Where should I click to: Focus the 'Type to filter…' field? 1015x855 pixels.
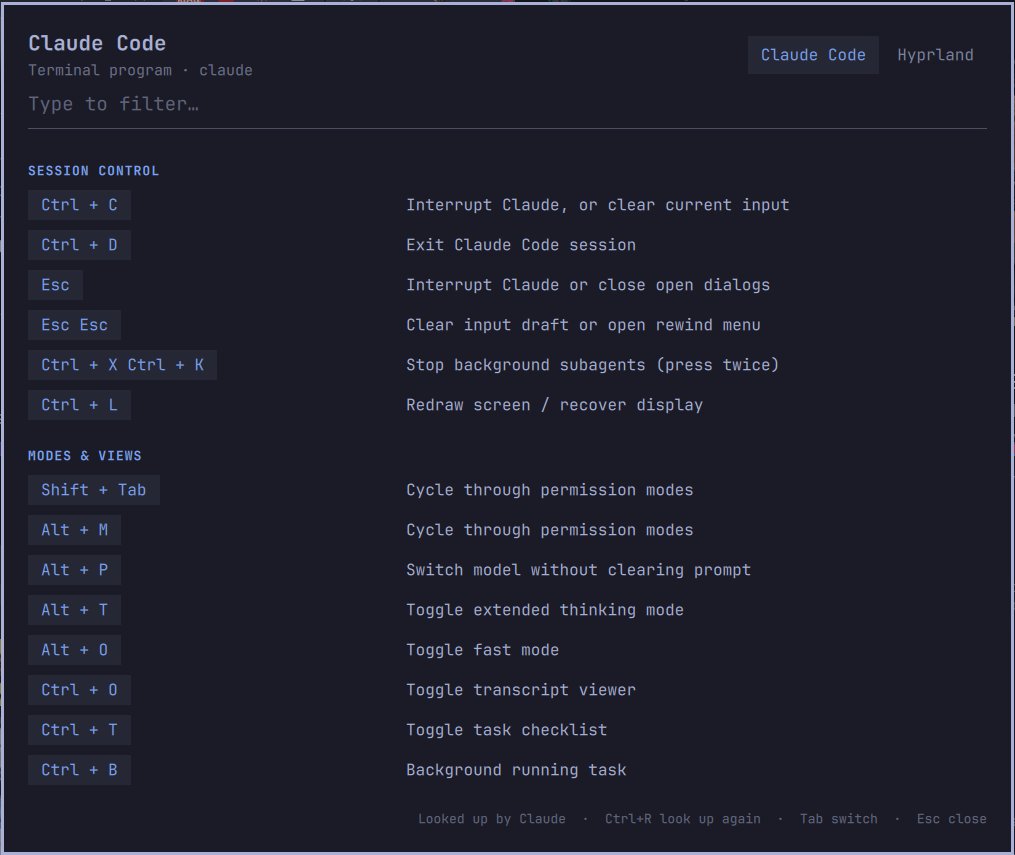coord(507,104)
